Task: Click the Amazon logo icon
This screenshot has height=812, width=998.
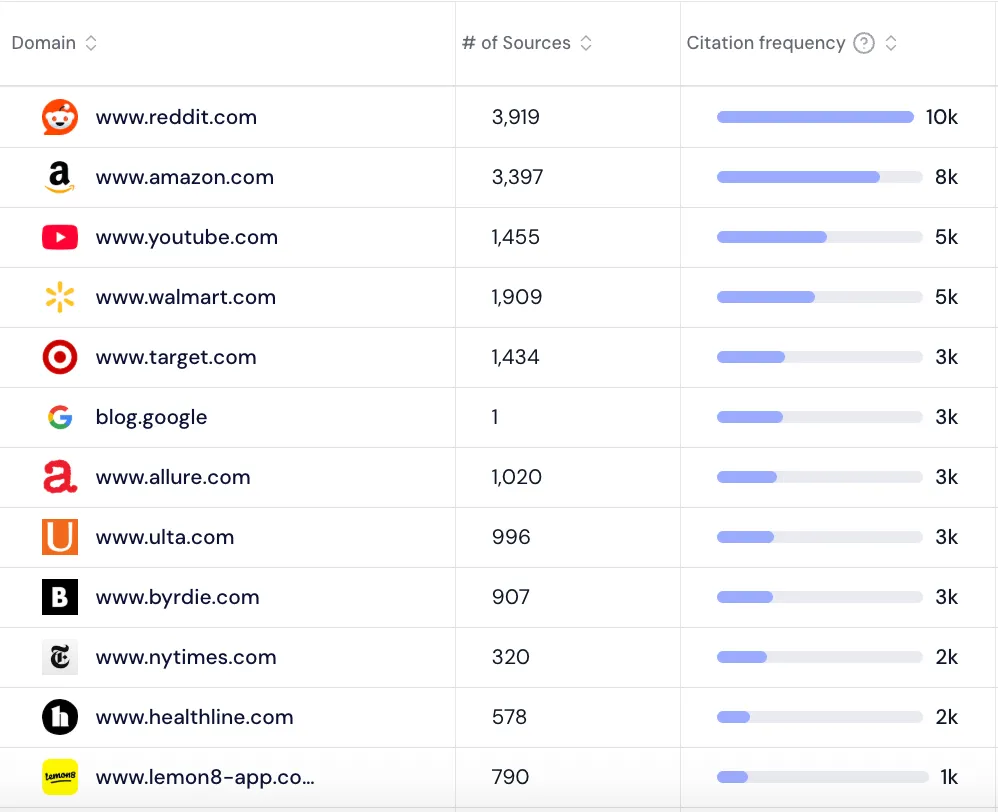Action: (x=60, y=177)
